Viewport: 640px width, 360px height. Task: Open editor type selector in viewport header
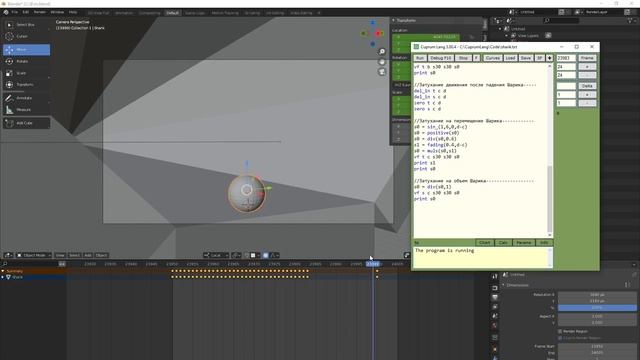(8, 255)
